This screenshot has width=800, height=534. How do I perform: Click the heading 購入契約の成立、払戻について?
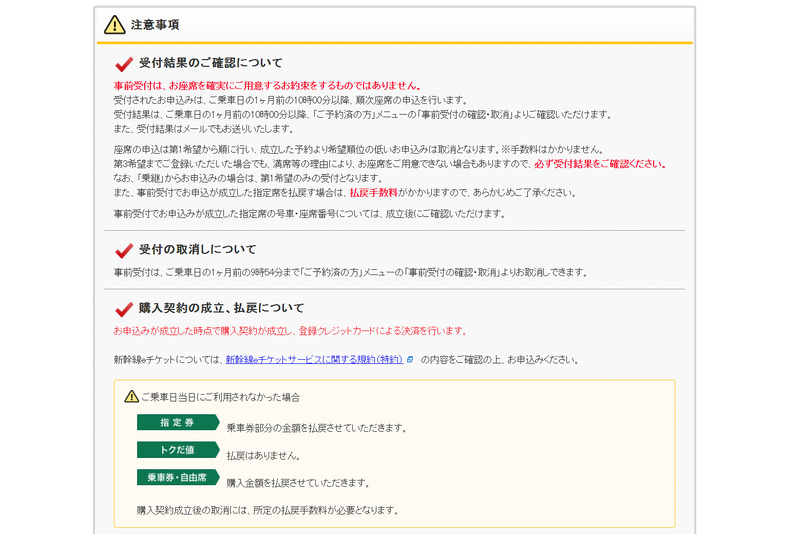pyautogui.click(x=221, y=308)
